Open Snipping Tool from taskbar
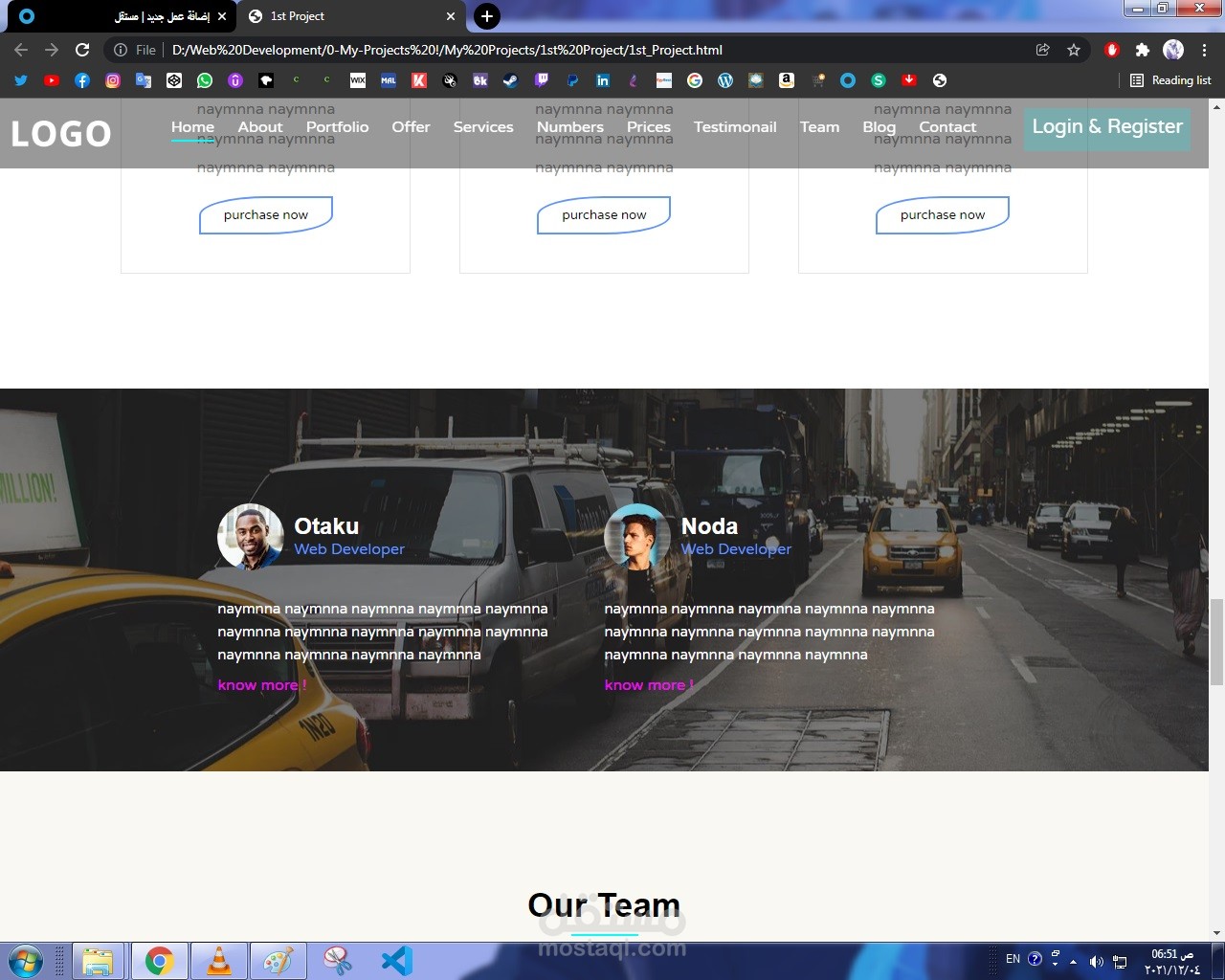 [x=337, y=961]
